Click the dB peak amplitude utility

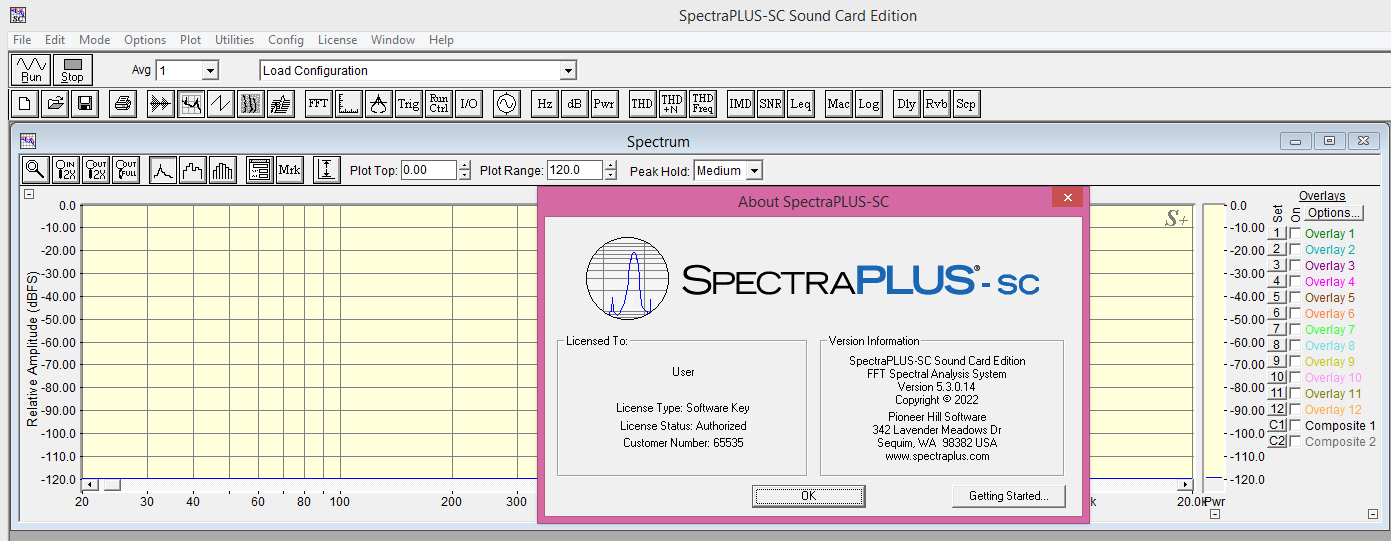574,103
